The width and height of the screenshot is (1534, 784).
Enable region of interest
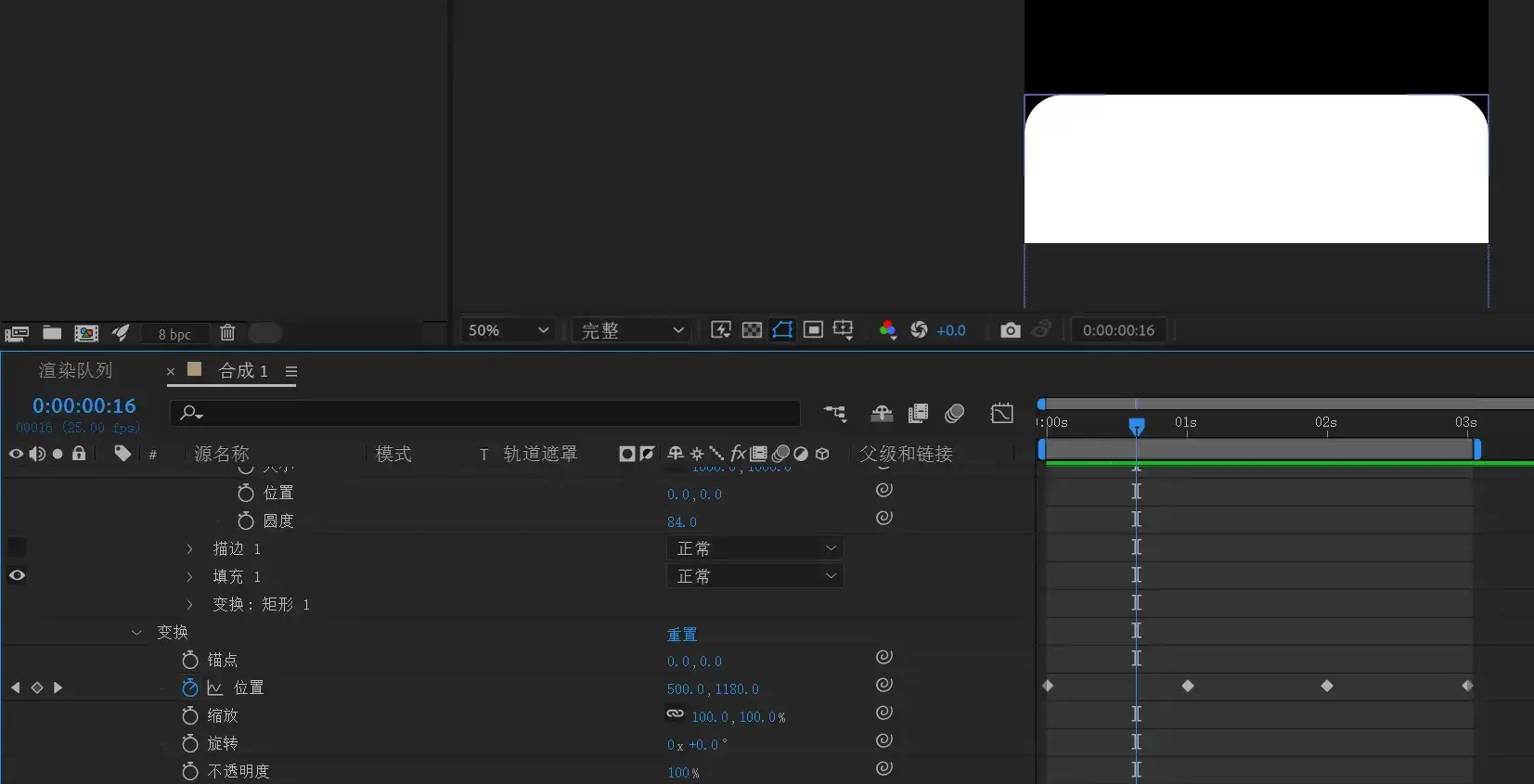pos(813,330)
